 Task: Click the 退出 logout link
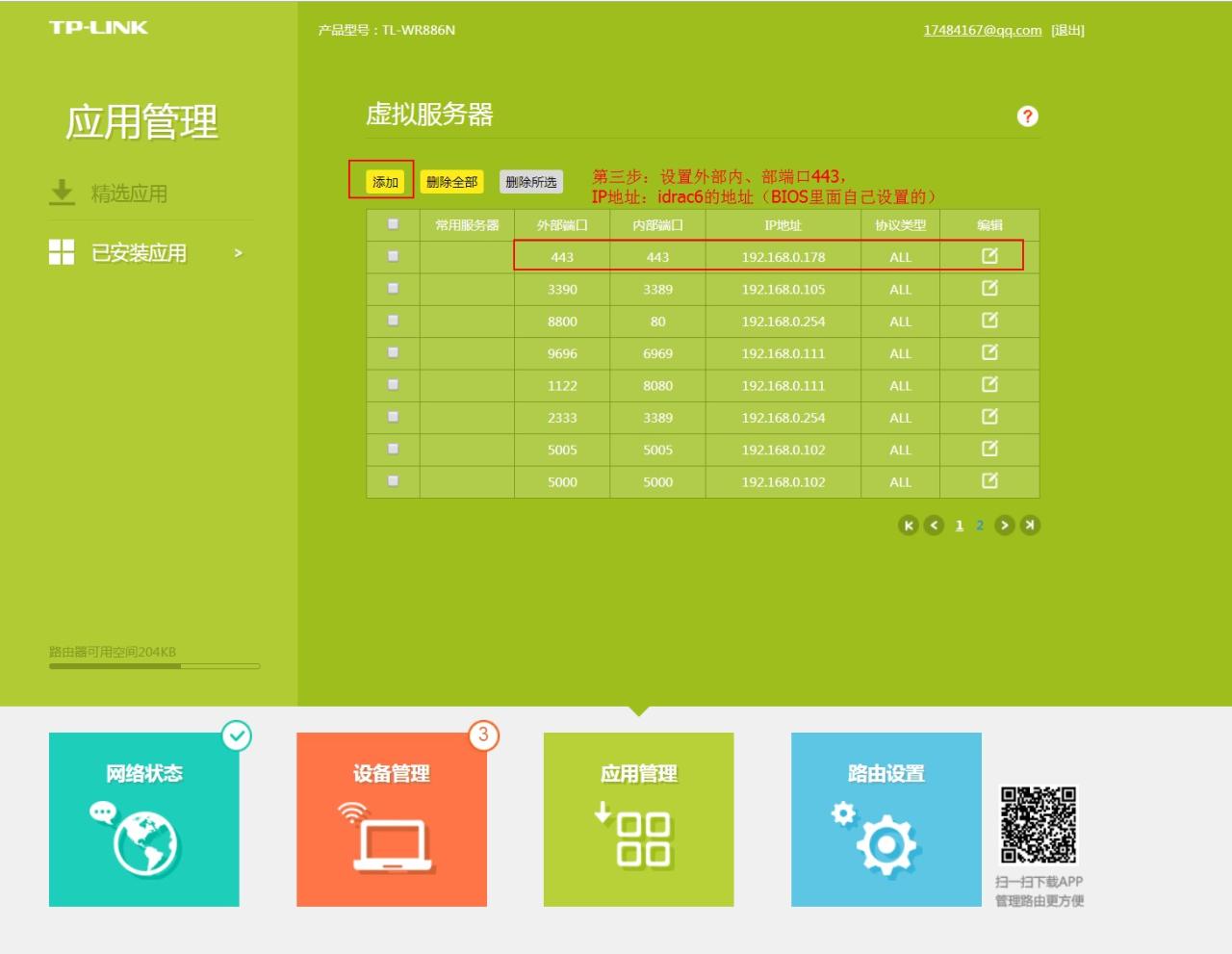click(x=1068, y=30)
